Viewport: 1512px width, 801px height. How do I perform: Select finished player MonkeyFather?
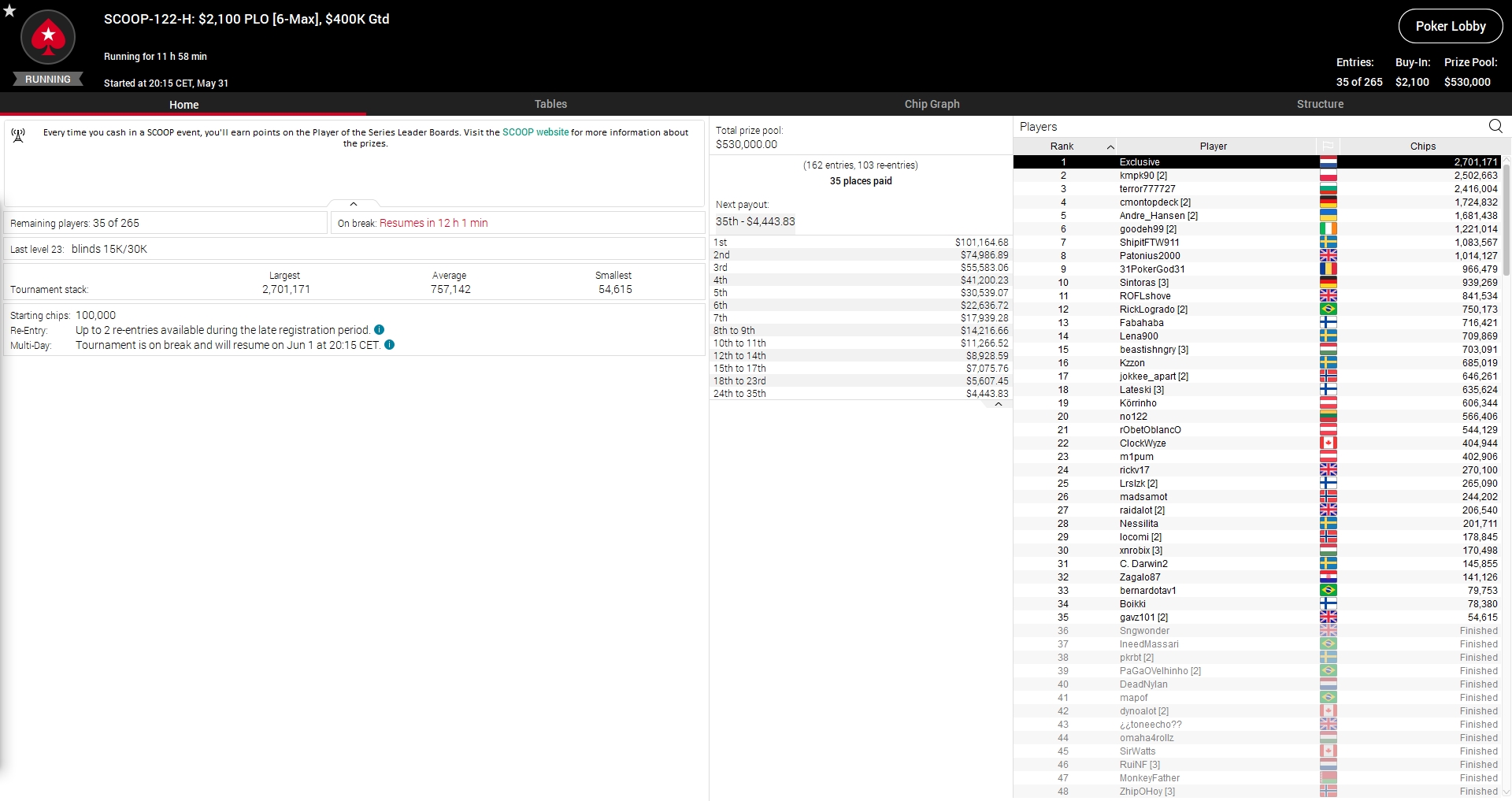point(1257,778)
